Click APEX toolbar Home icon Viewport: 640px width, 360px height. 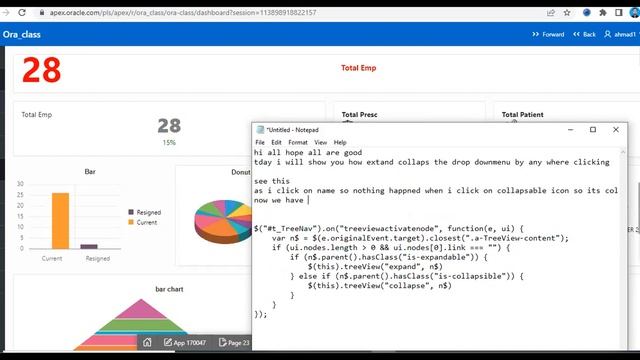(147, 342)
